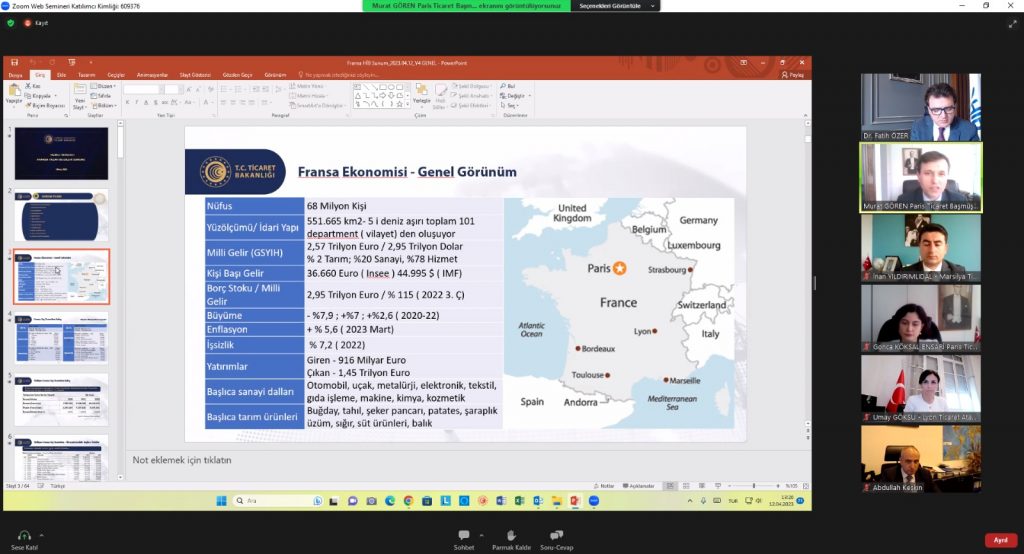This screenshot has height=554, width=1024.
Task: Open the Dosya tab in PowerPoint
Action: coord(15,75)
